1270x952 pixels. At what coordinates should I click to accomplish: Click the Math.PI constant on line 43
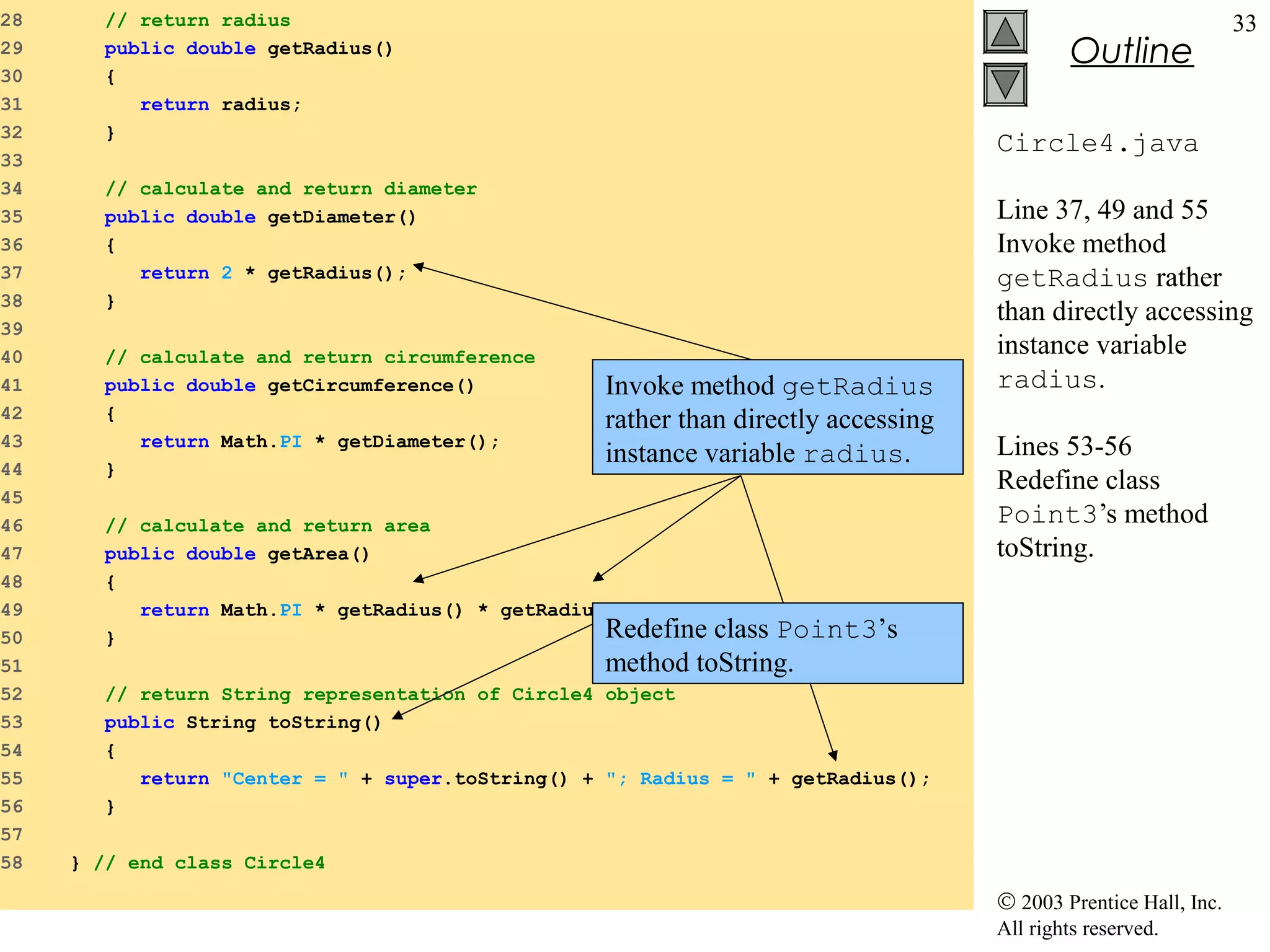click(261, 442)
